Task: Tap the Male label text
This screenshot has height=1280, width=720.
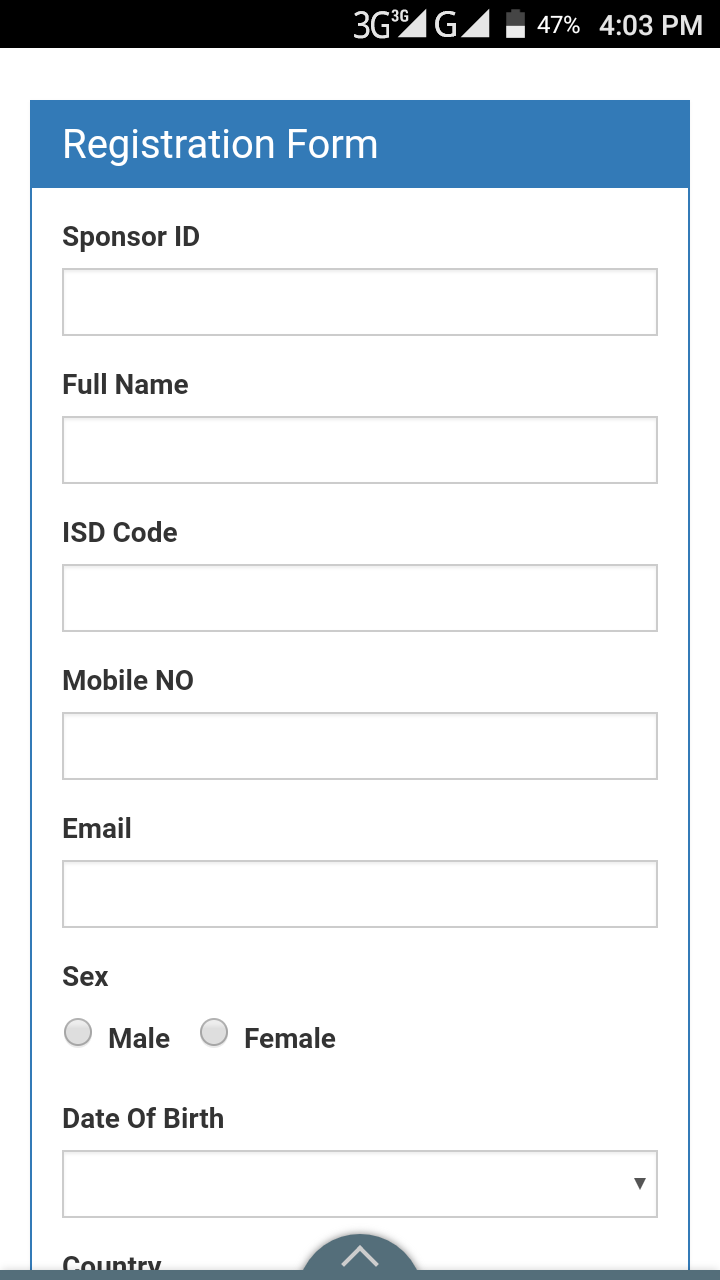Action: [x=139, y=1039]
